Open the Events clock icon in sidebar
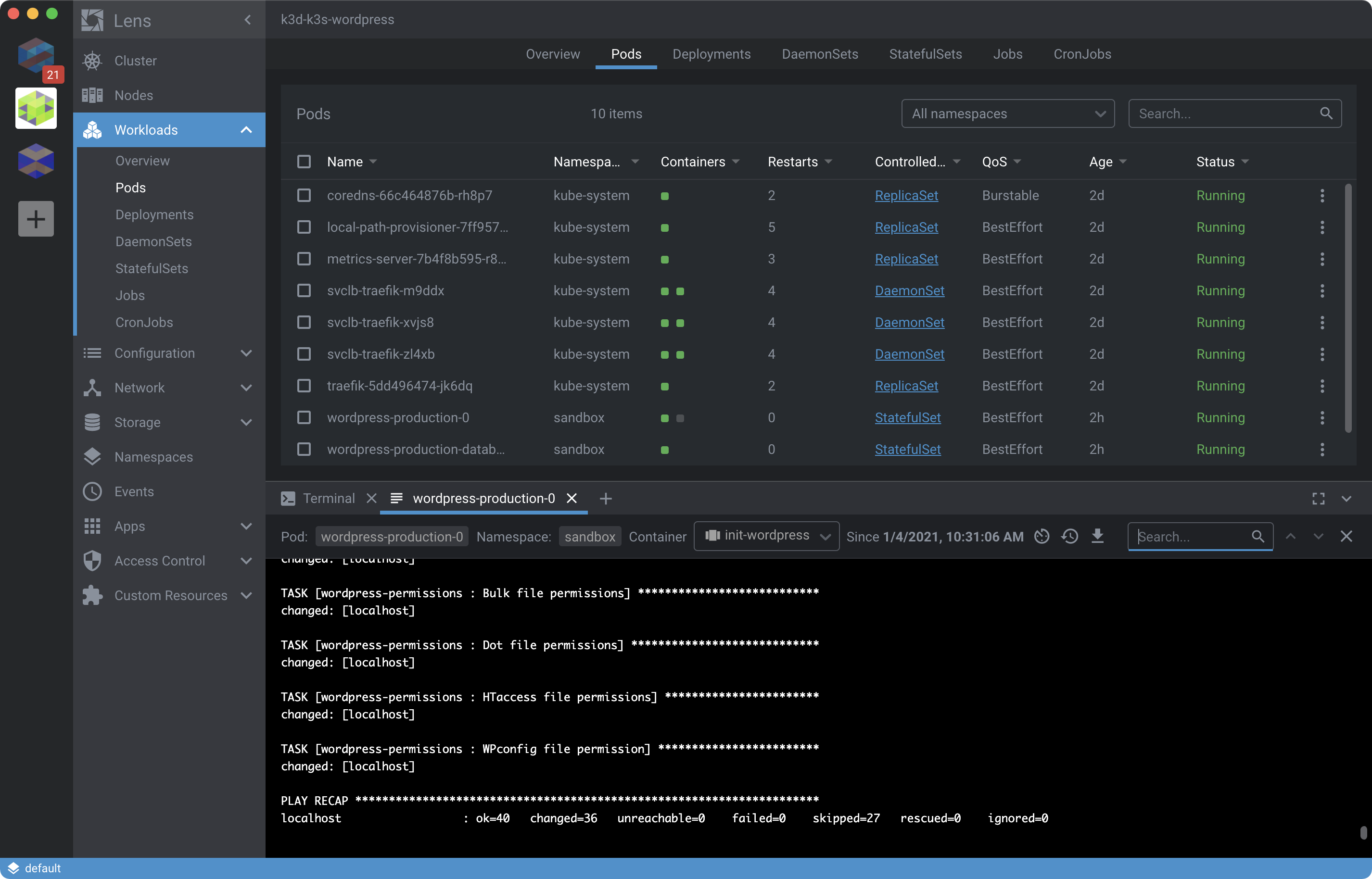Viewport: 1372px width, 879px height. (x=92, y=491)
